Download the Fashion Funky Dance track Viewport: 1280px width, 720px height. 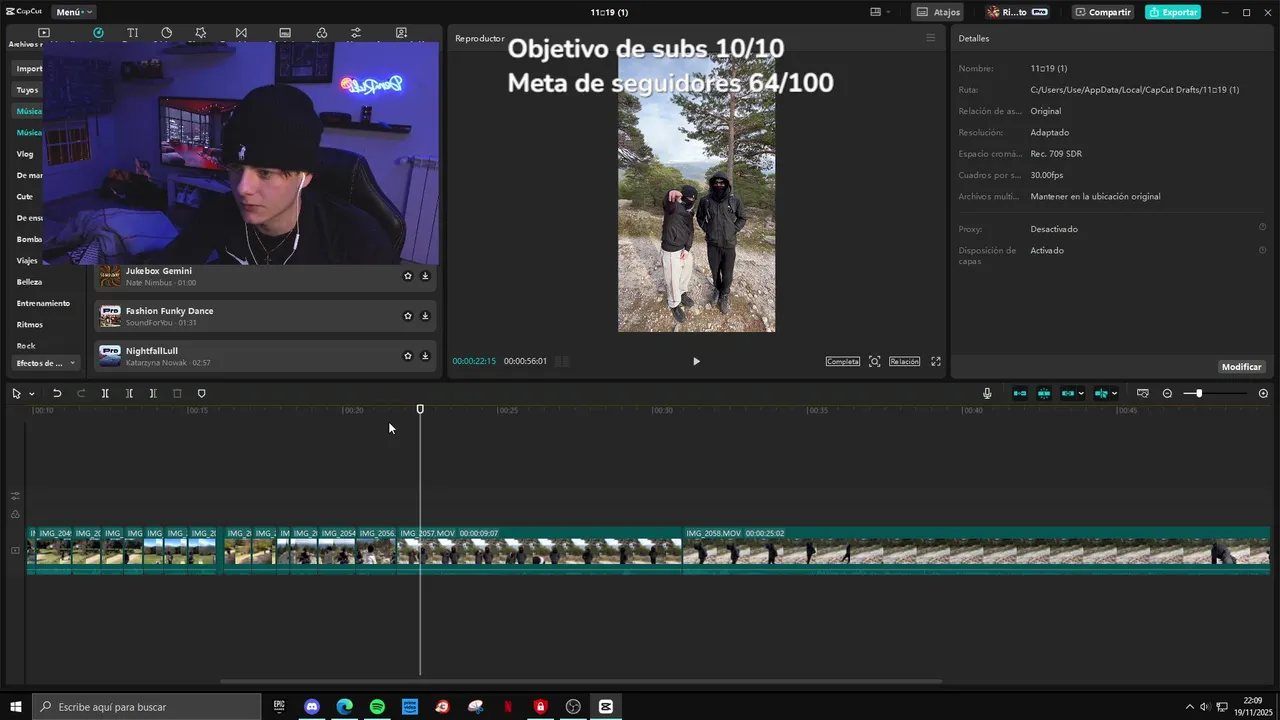point(425,316)
